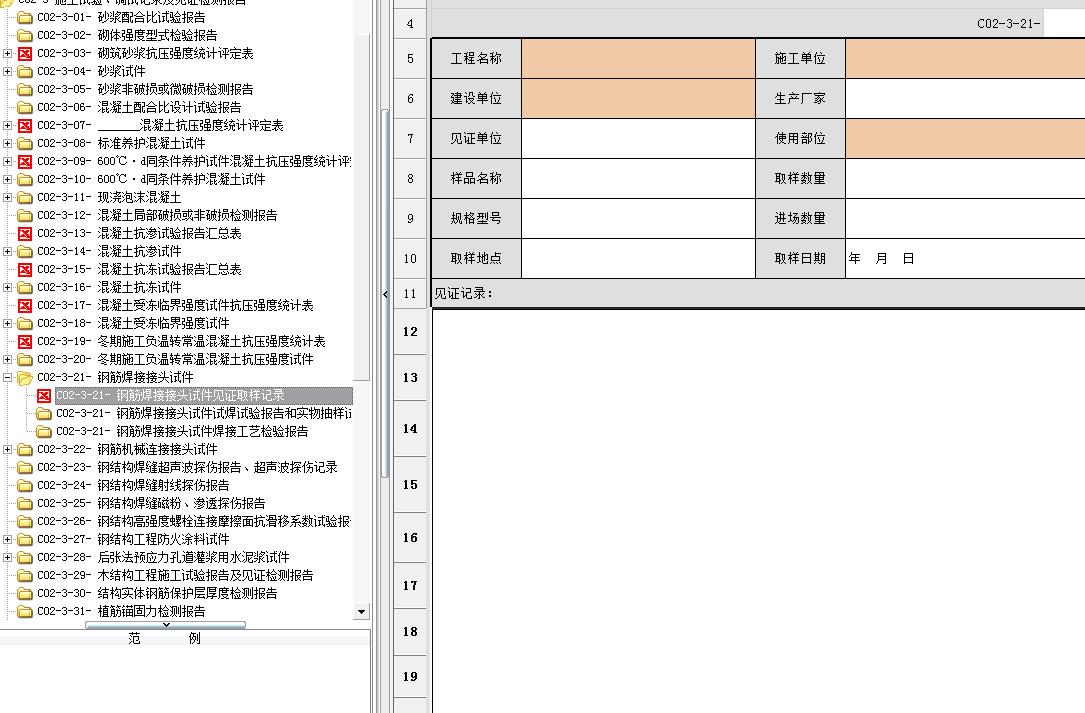
Task: Click the 工程名称 input cell
Action: 638,58
